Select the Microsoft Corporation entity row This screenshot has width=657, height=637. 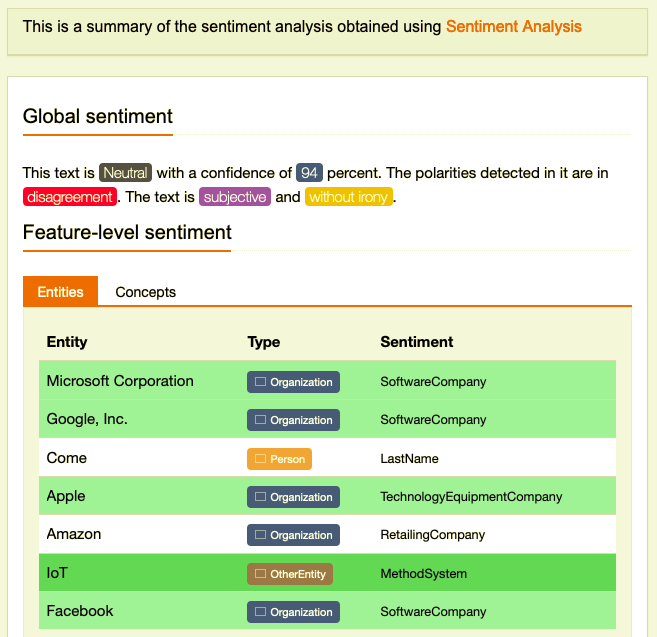click(327, 380)
